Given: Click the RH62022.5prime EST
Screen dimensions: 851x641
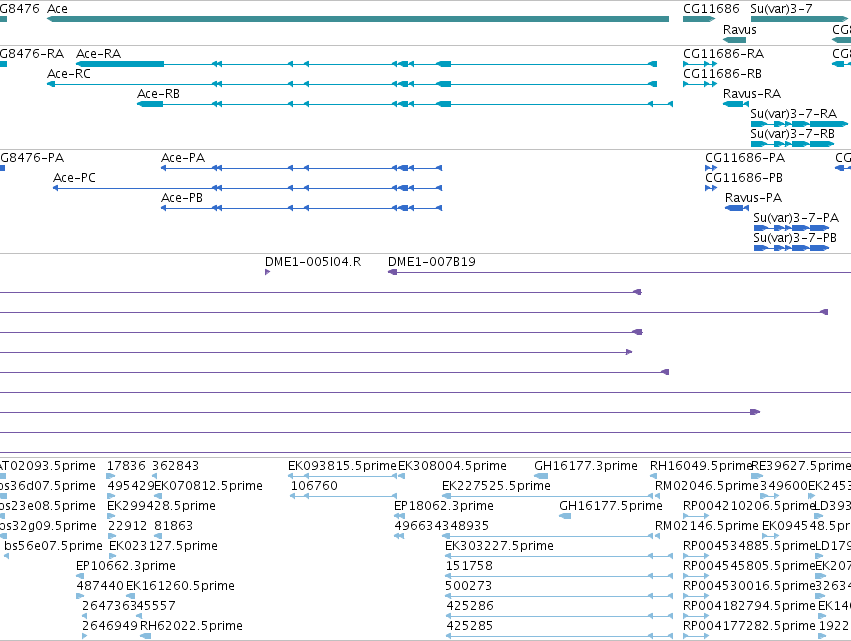Looking at the screenshot, I should pyautogui.click(x=145, y=636).
